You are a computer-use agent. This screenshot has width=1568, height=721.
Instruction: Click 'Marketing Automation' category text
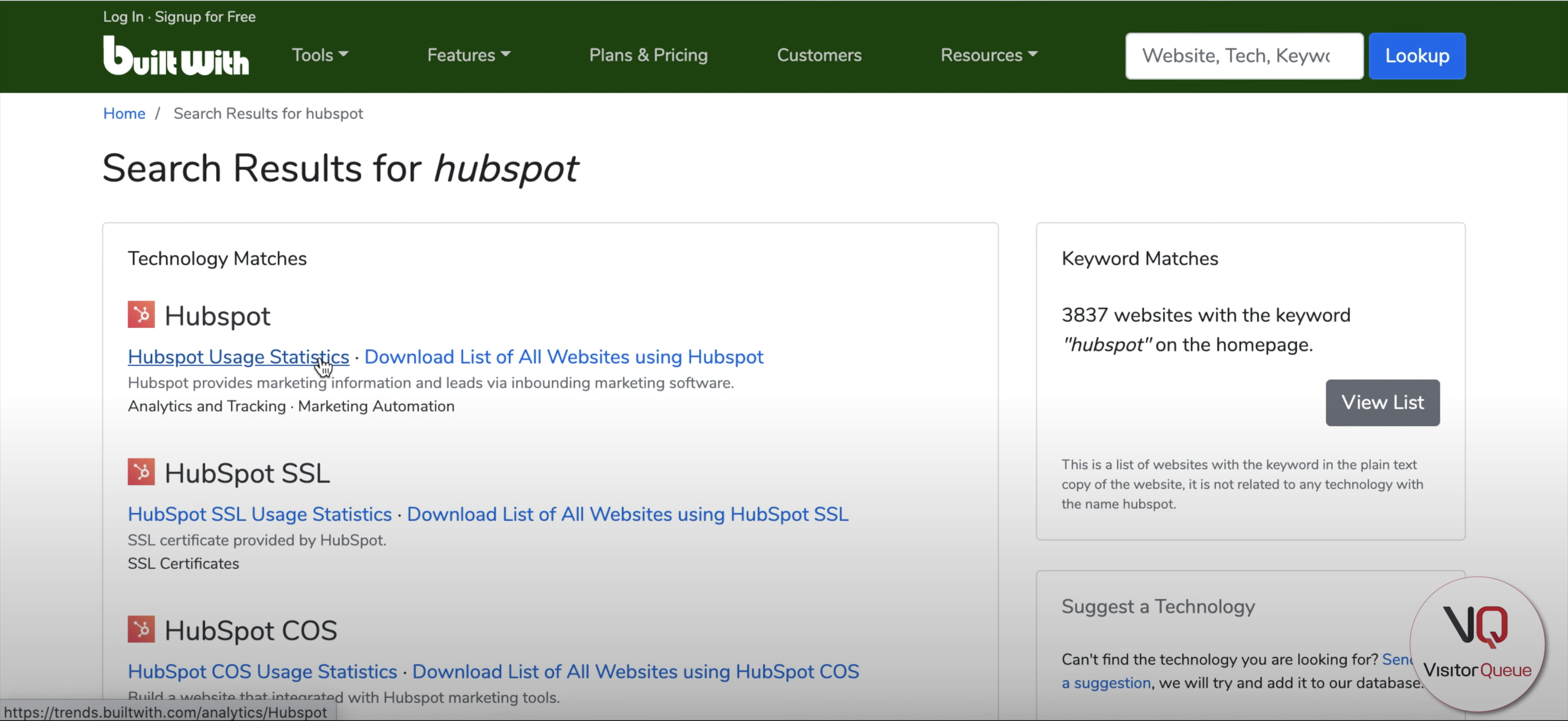pyautogui.click(x=376, y=406)
